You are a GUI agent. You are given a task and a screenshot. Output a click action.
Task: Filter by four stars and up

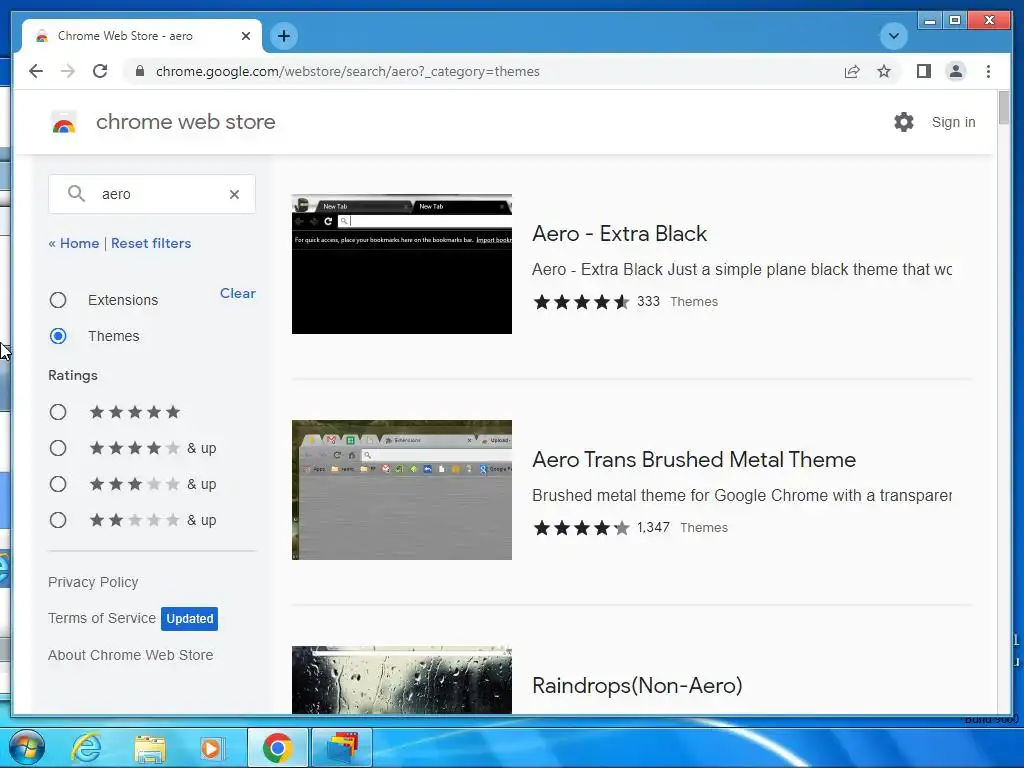coord(58,448)
